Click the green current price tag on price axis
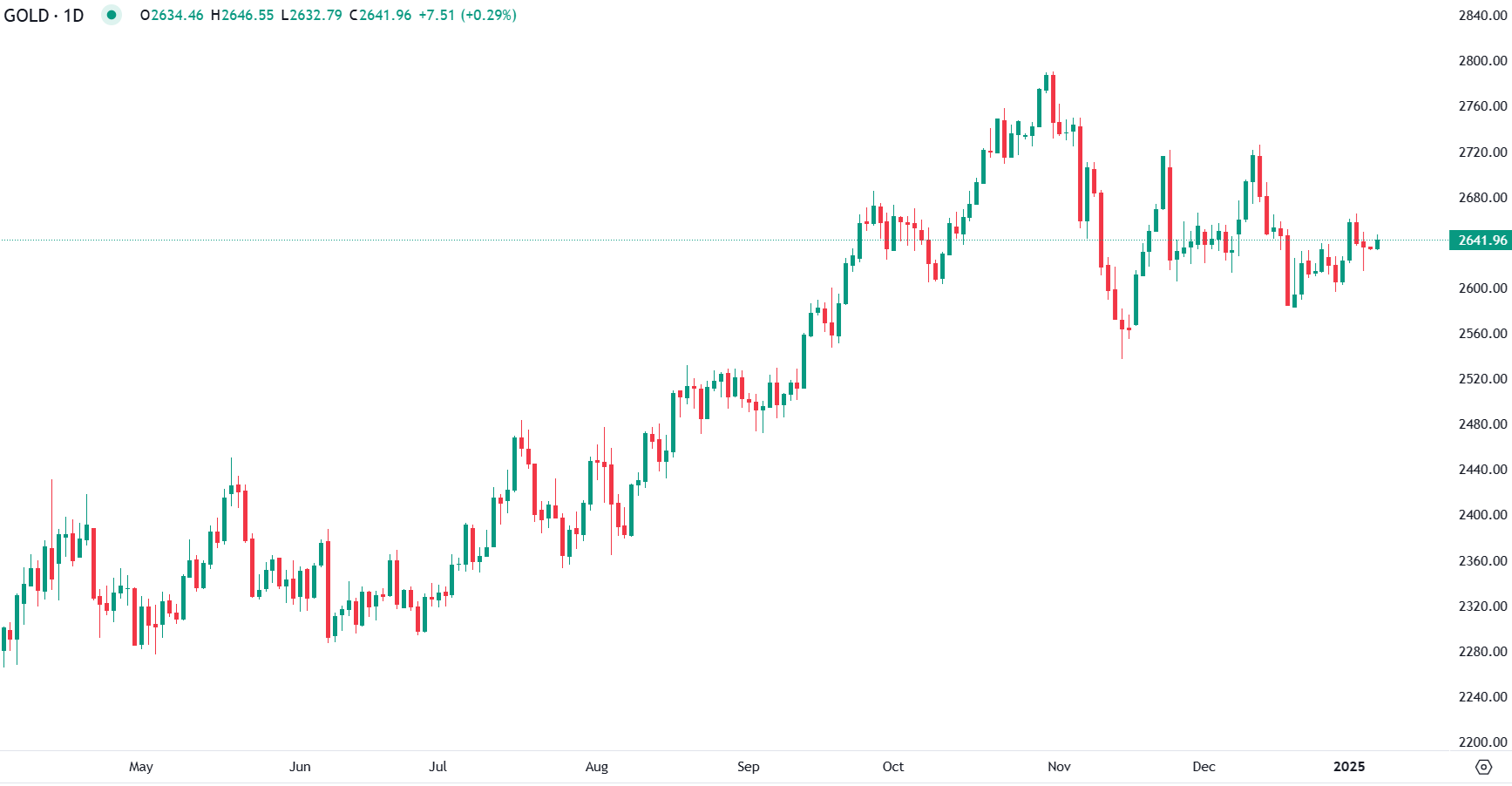This screenshot has height=786, width=1512. pyautogui.click(x=1480, y=241)
